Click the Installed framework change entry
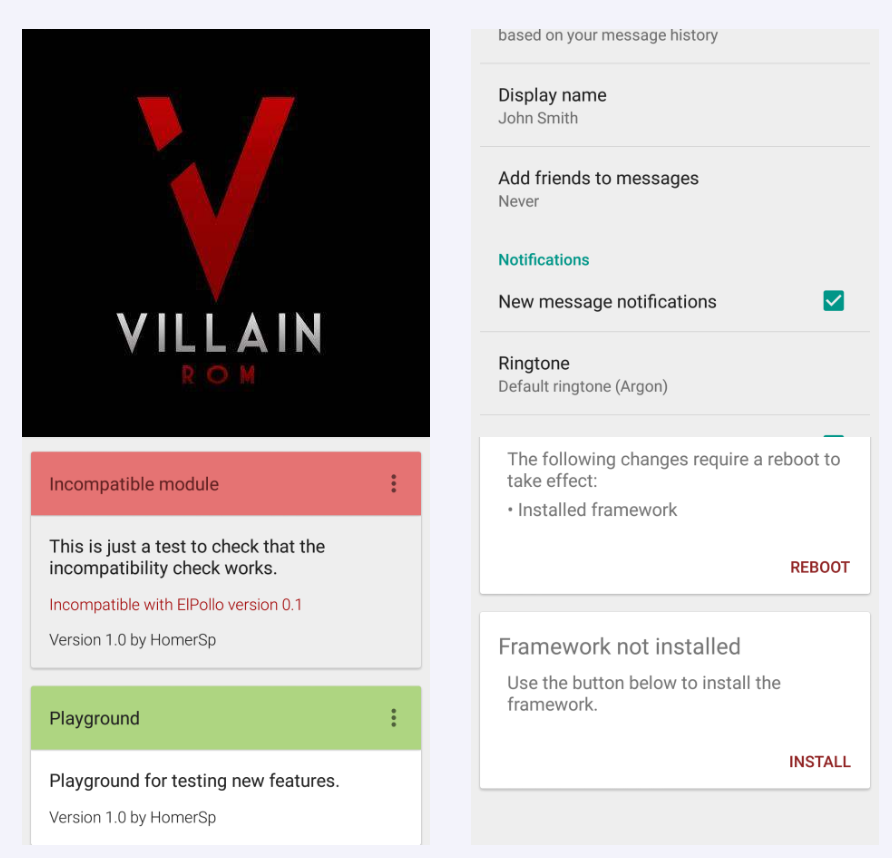The image size is (892, 858). pyautogui.click(x=592, y=510)
